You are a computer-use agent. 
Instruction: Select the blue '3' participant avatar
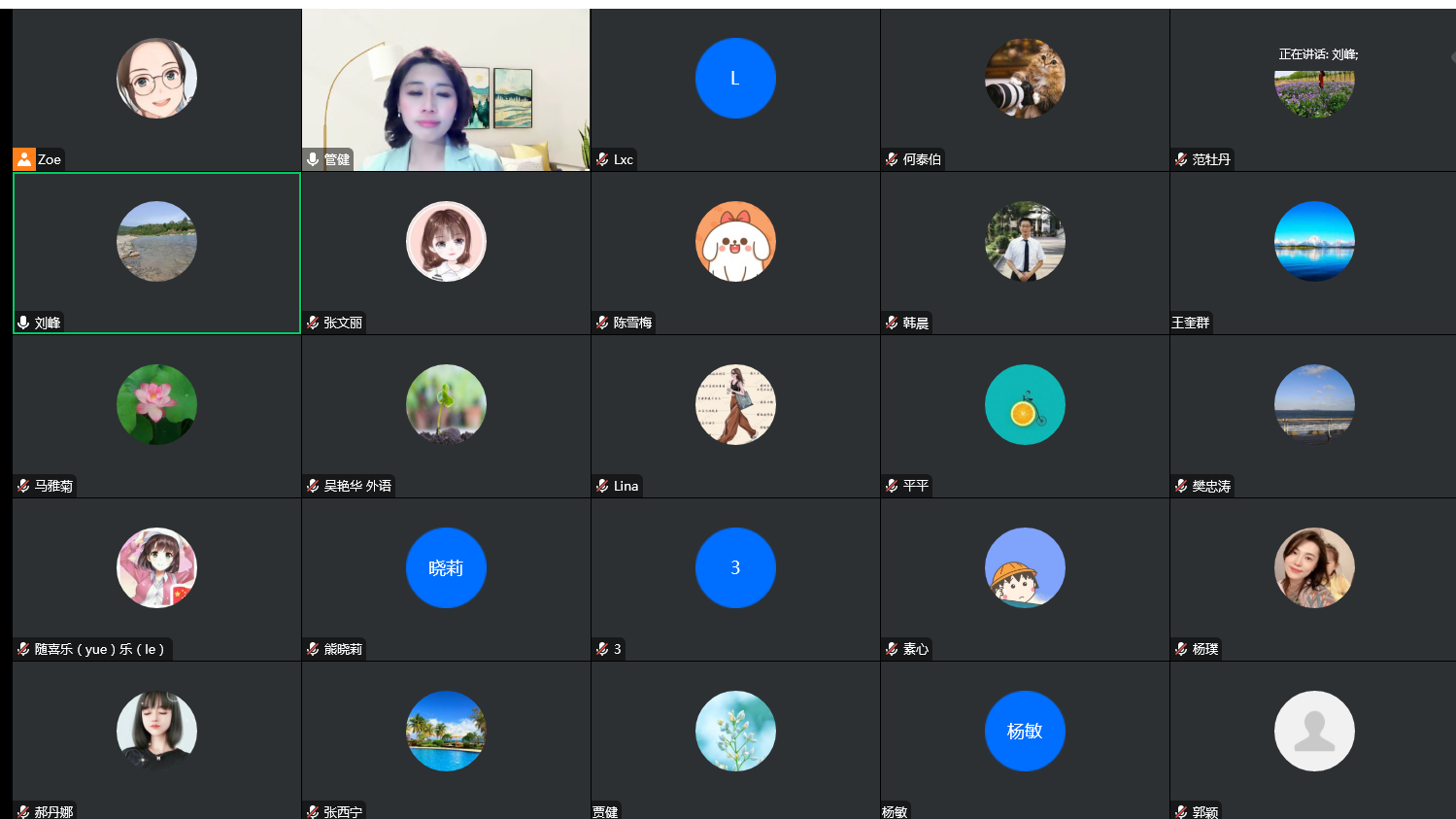coord(735,568)
